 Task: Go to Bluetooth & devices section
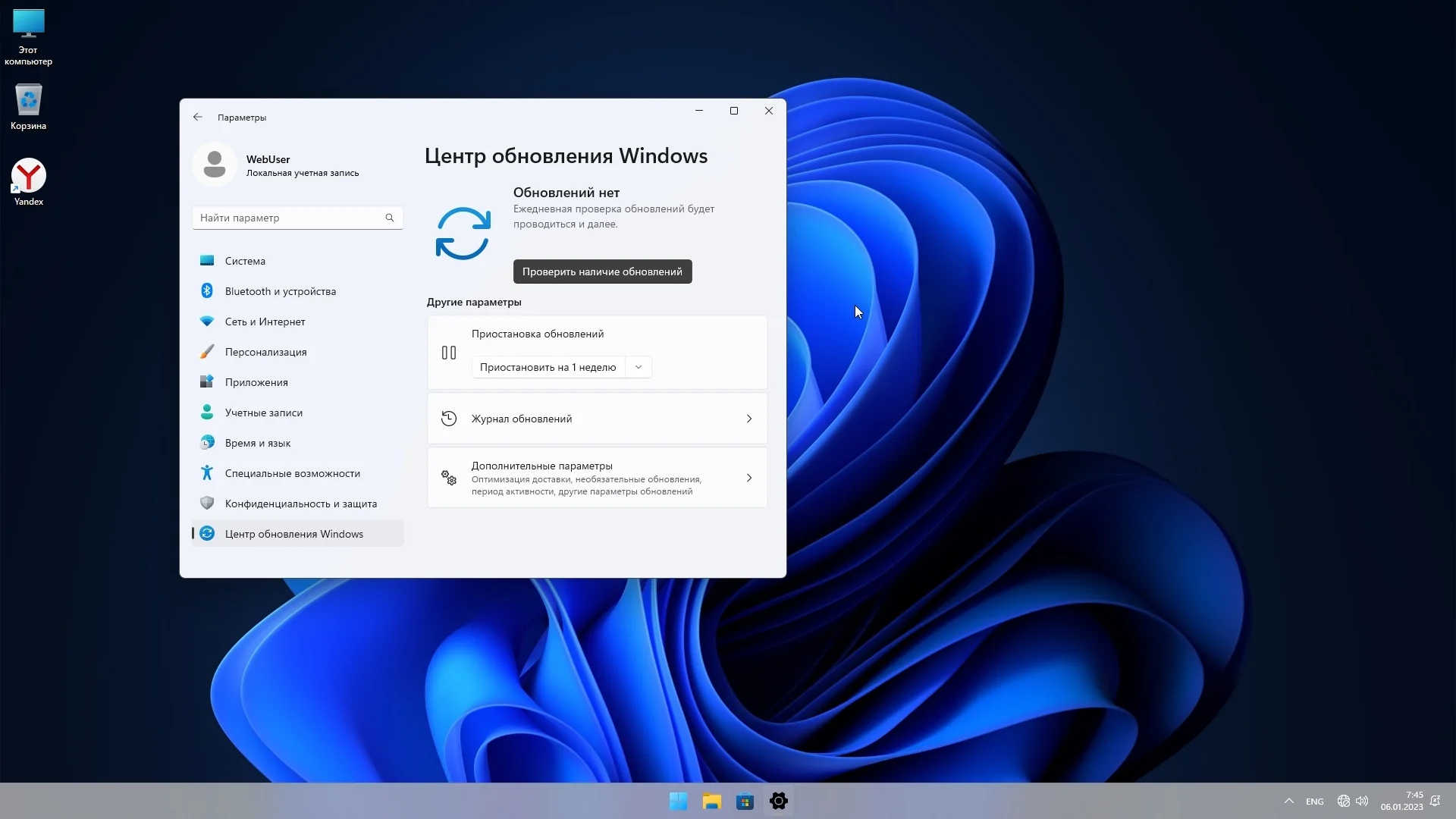point(280,291)
